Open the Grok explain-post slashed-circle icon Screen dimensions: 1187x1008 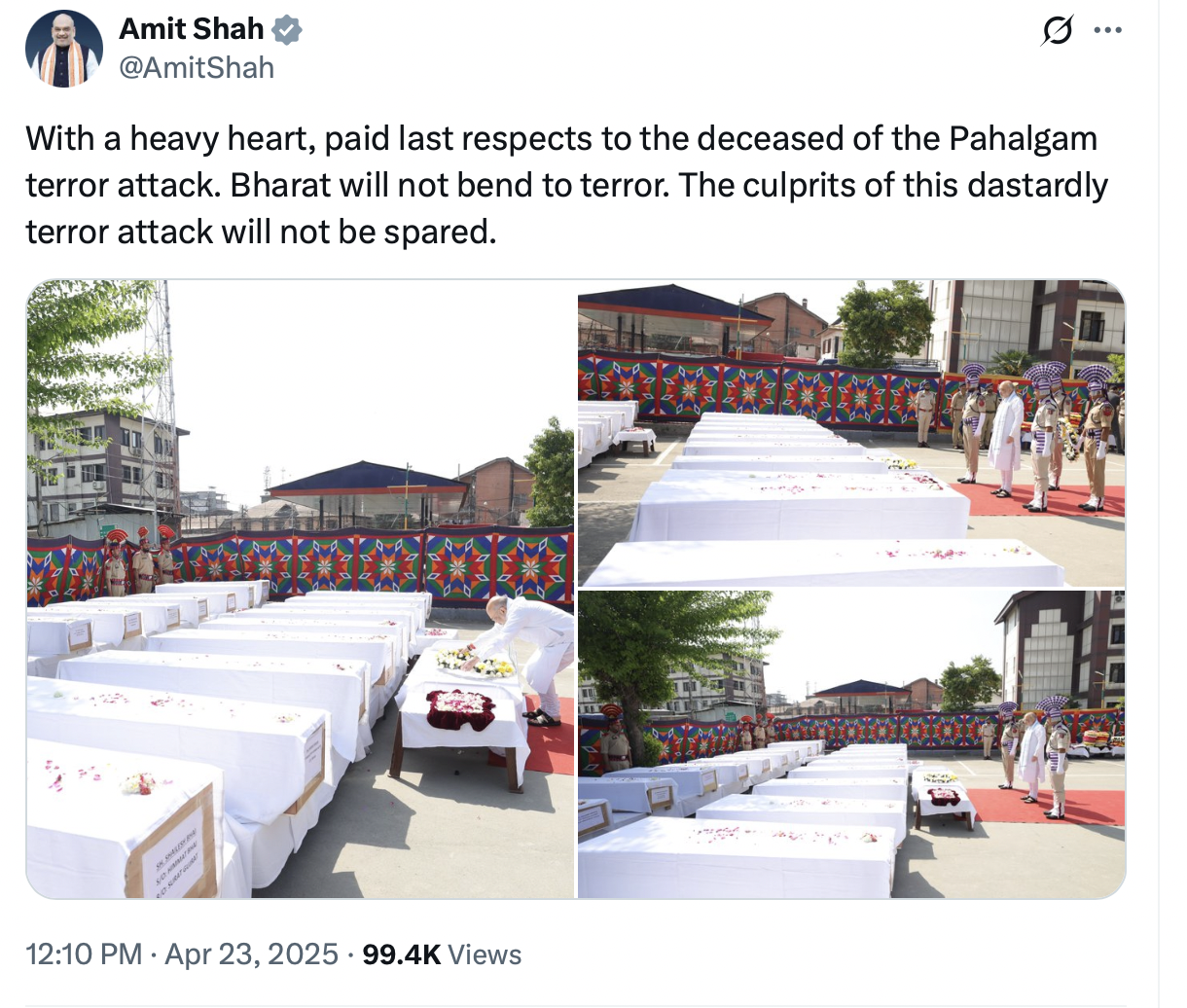pyautogui.click(x=1057, y=31)
